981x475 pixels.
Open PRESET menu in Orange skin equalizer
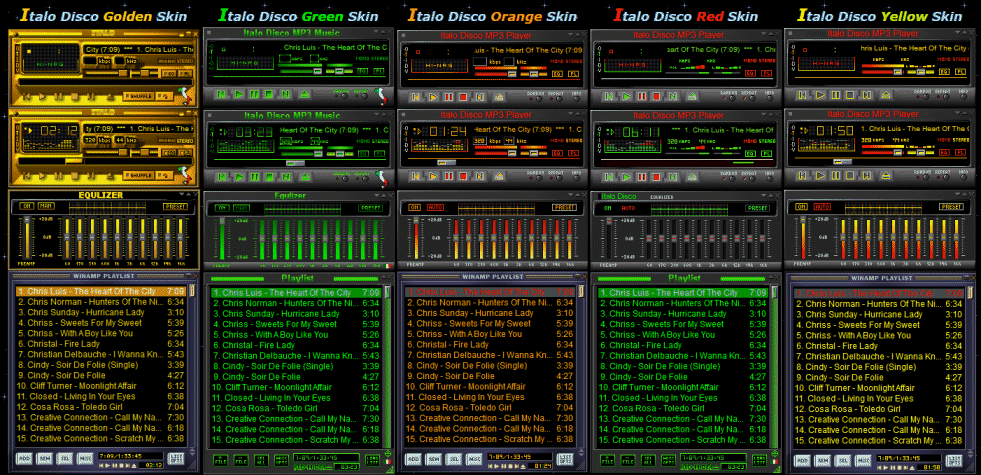point(564,207)
